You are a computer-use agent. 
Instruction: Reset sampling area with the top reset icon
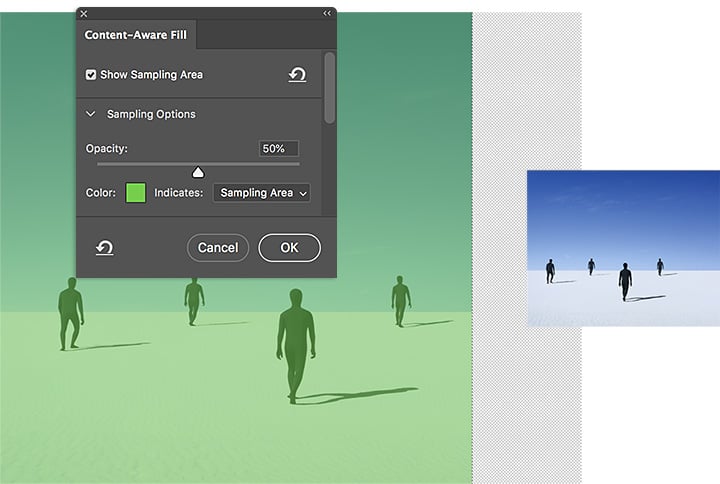297,74
